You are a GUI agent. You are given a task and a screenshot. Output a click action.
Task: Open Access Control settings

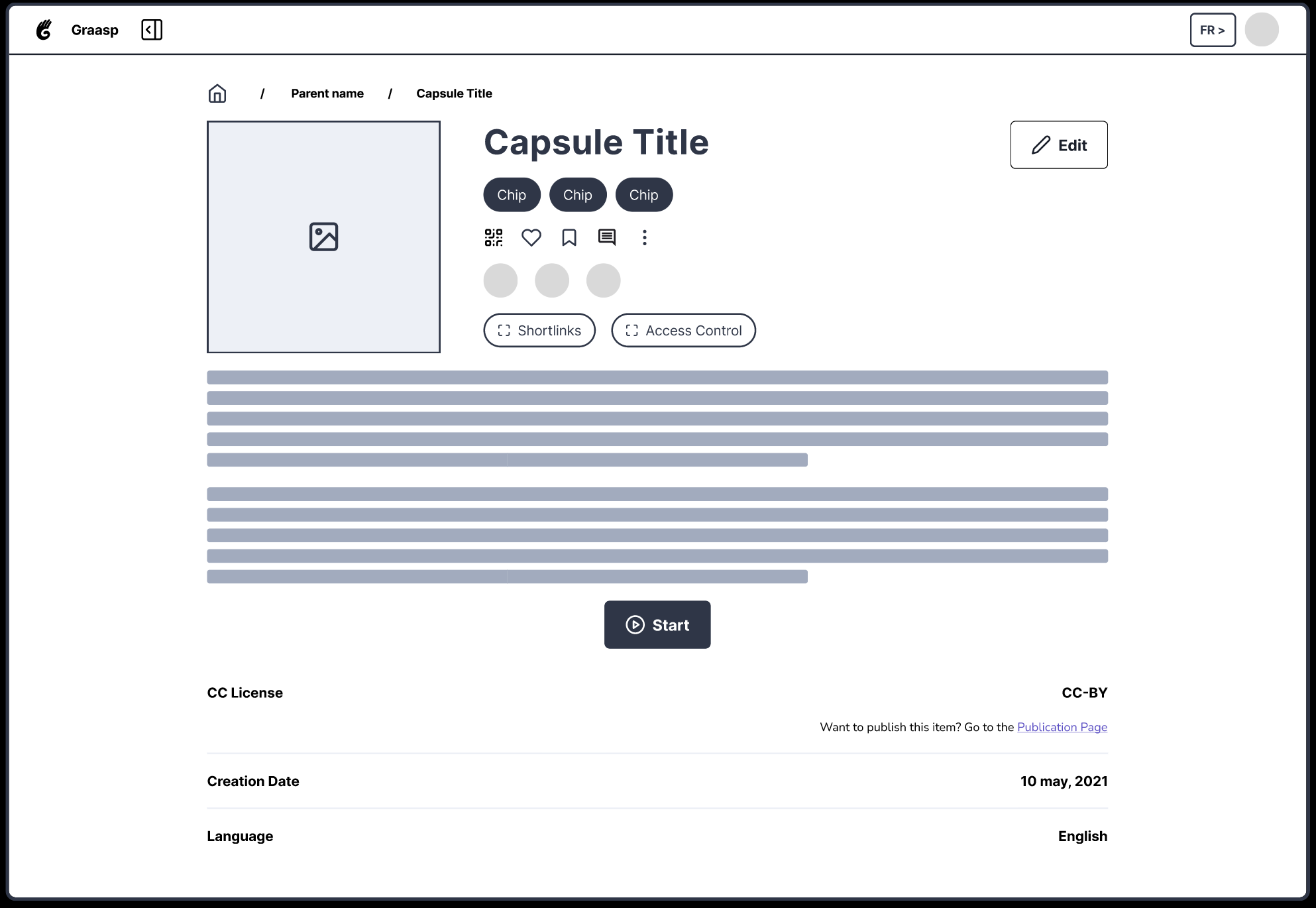683,330
